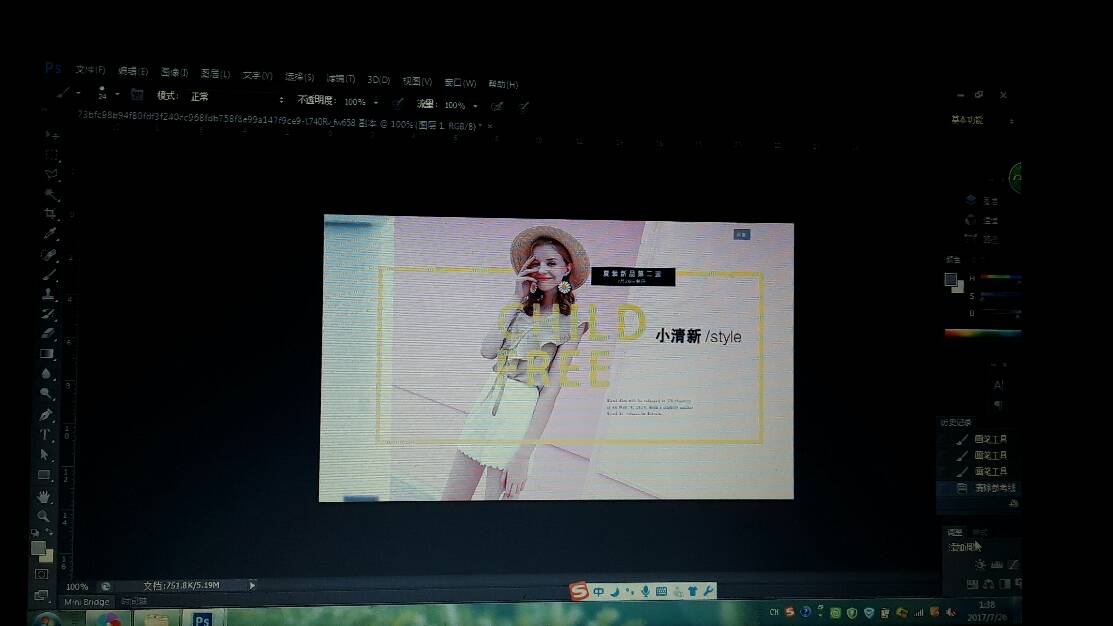Open the 基本功能 workspace dropdown
Image resolution: width=1113 pixels, height=626 pixels.
pyautogui.click(x=983, y=120)
